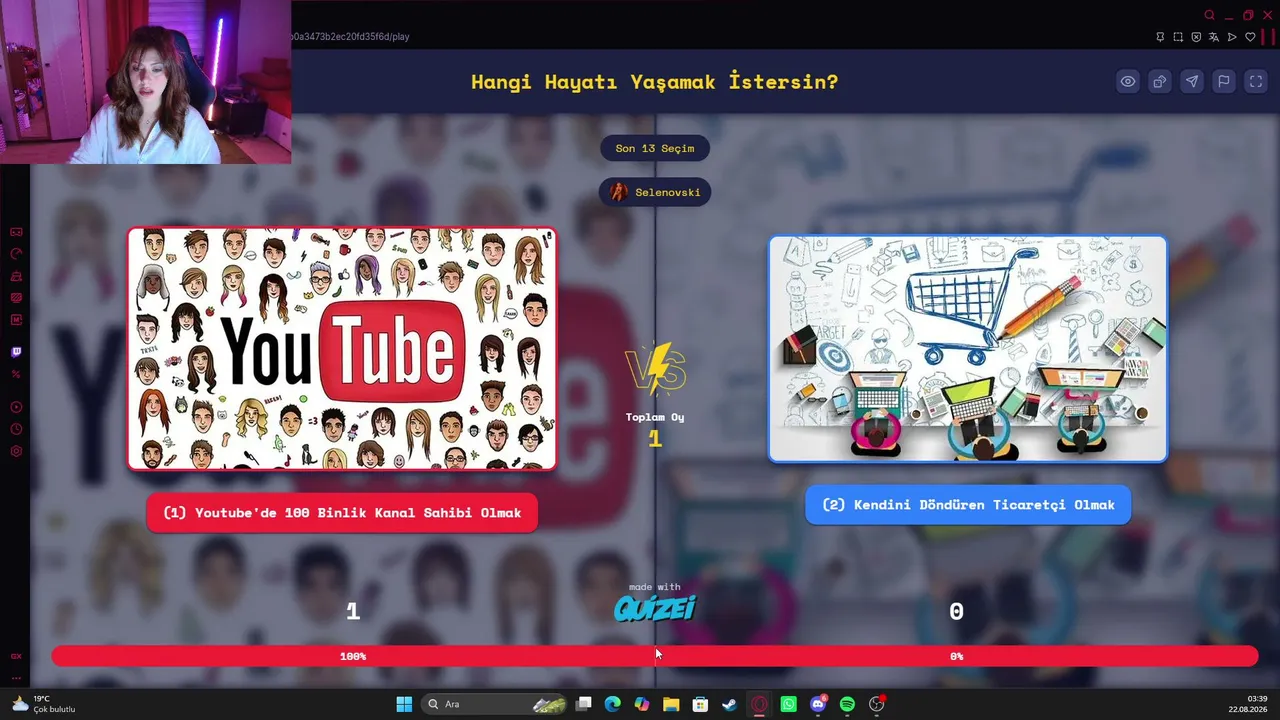Click the dice randomize button

pos(1160,82)
